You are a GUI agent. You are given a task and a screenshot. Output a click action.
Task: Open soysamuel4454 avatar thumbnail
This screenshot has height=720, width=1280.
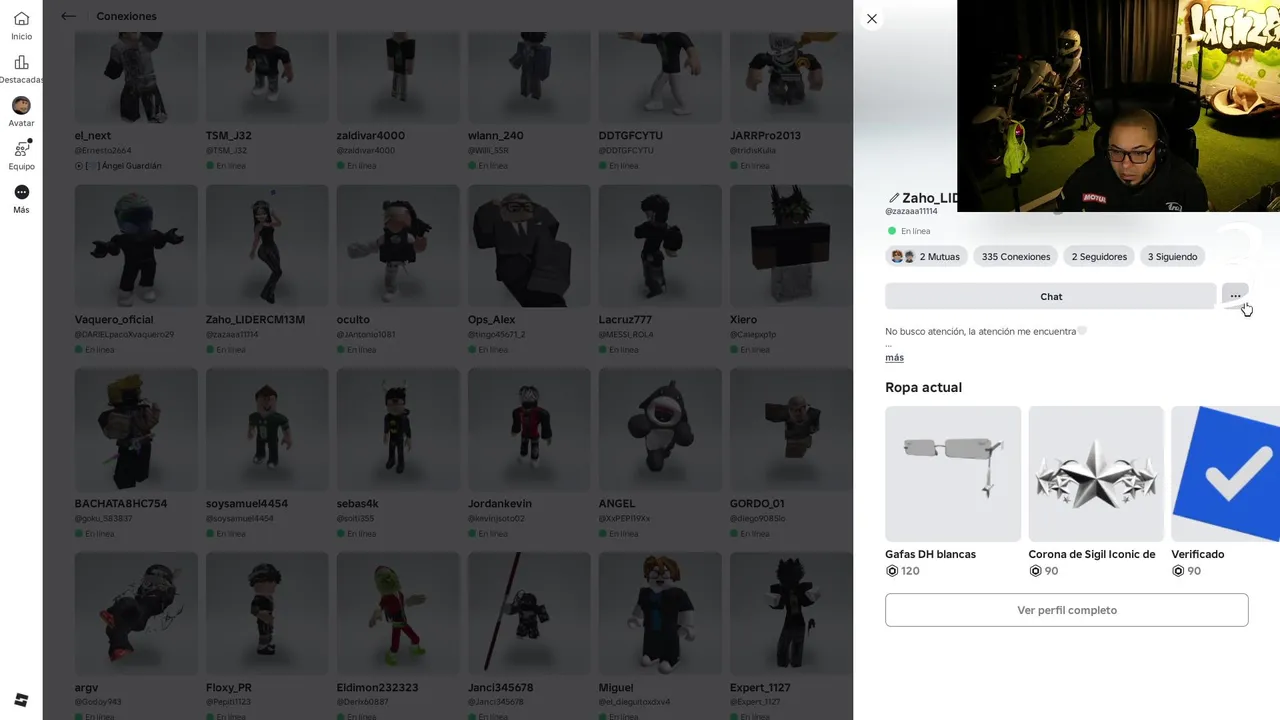coord(267,430)
